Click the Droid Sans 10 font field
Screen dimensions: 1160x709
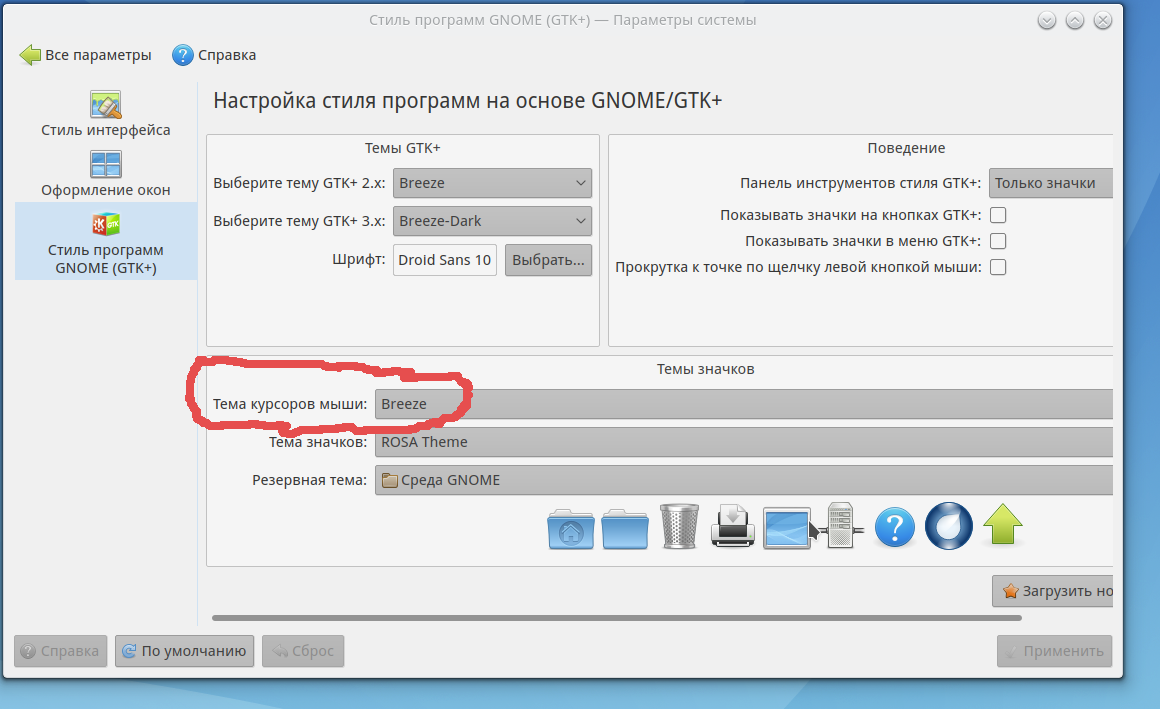pyautogui.click(x=445, y=260)
